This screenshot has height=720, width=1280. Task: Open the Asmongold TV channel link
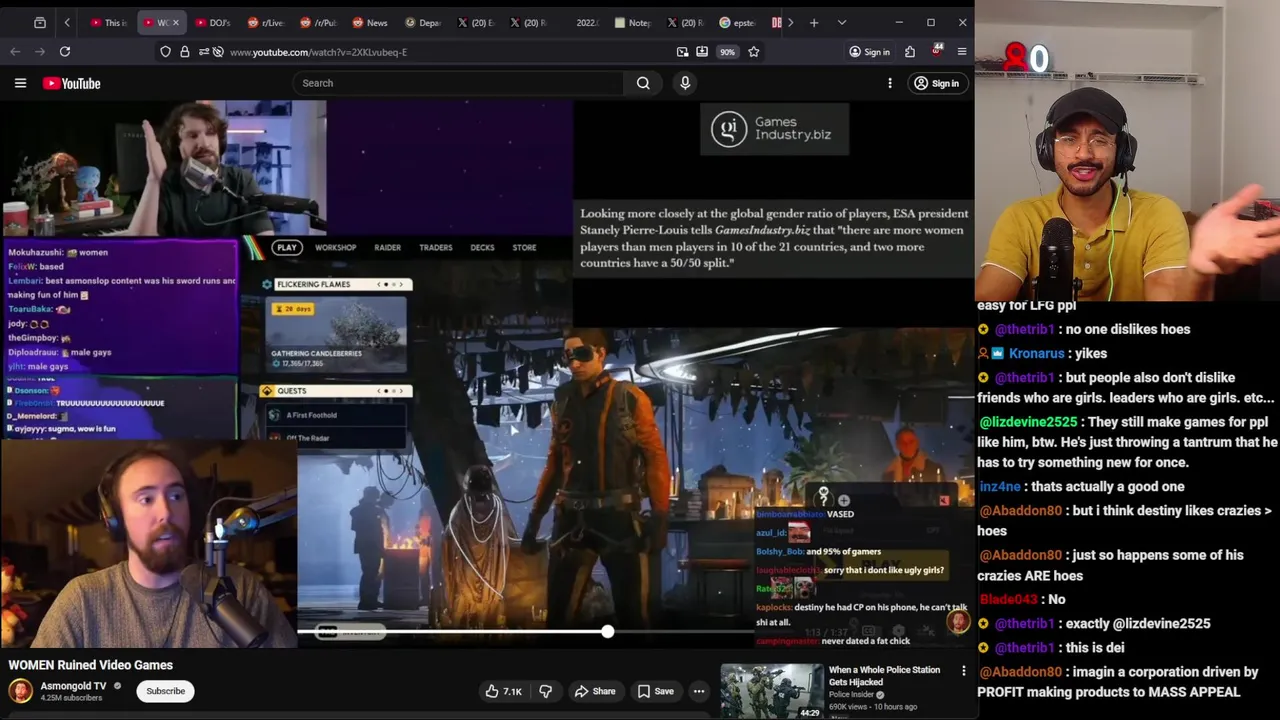(x=73, y=686)
